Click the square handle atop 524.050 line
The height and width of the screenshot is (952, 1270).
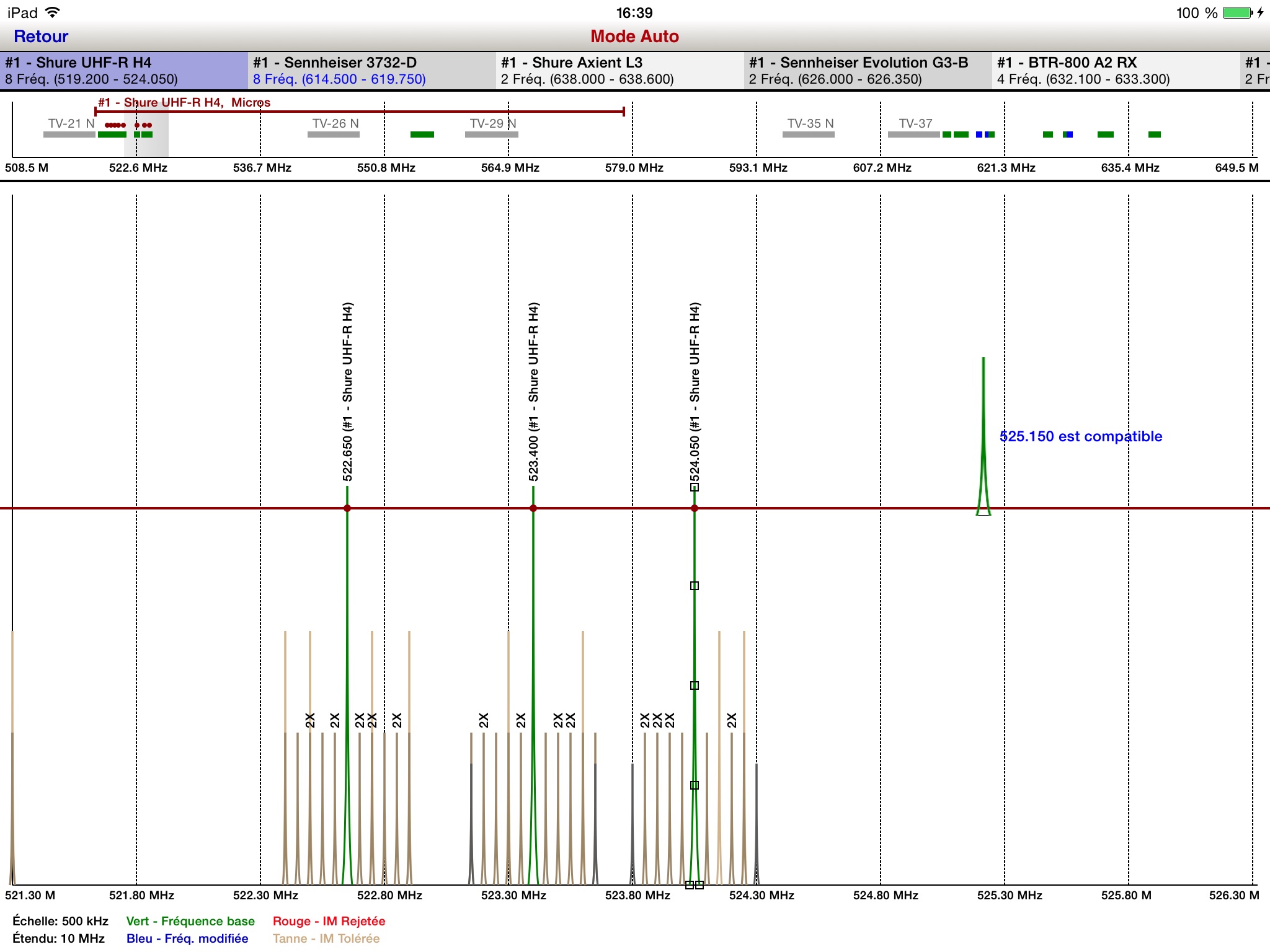tap(695, 487)
